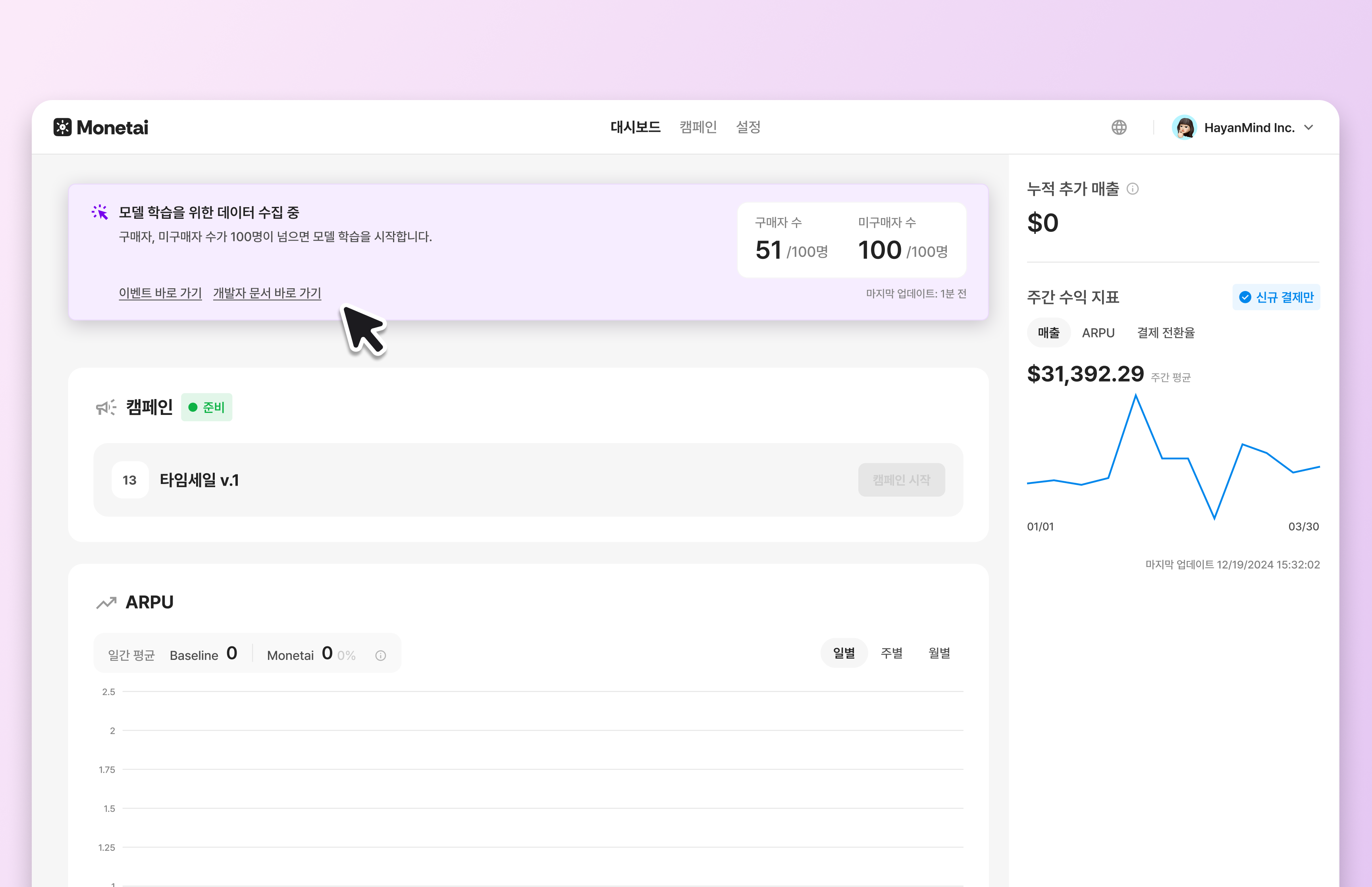
Task: Click the cursor icon in the purple banner
Action: click(99, 212)
